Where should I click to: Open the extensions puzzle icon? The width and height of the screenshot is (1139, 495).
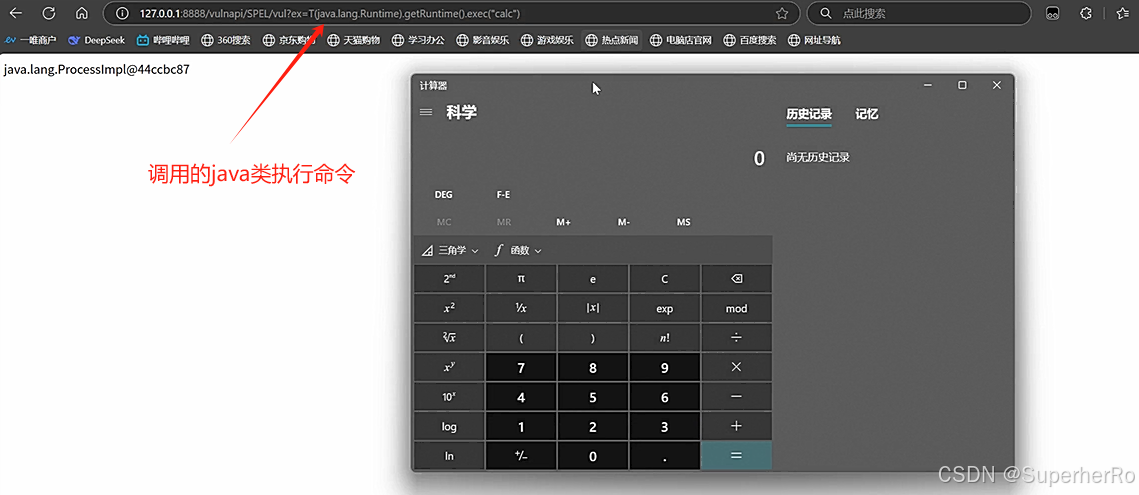coord(1086,13)
